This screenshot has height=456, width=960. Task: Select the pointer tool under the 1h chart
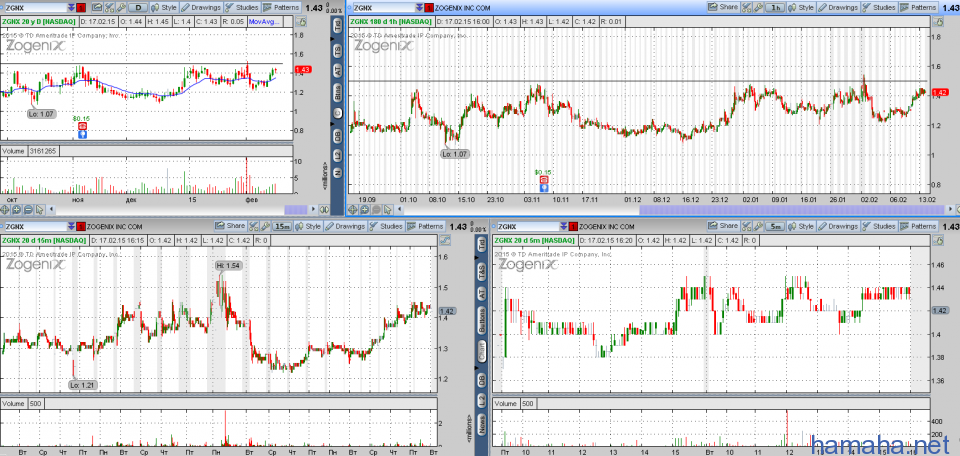[388, 210]
